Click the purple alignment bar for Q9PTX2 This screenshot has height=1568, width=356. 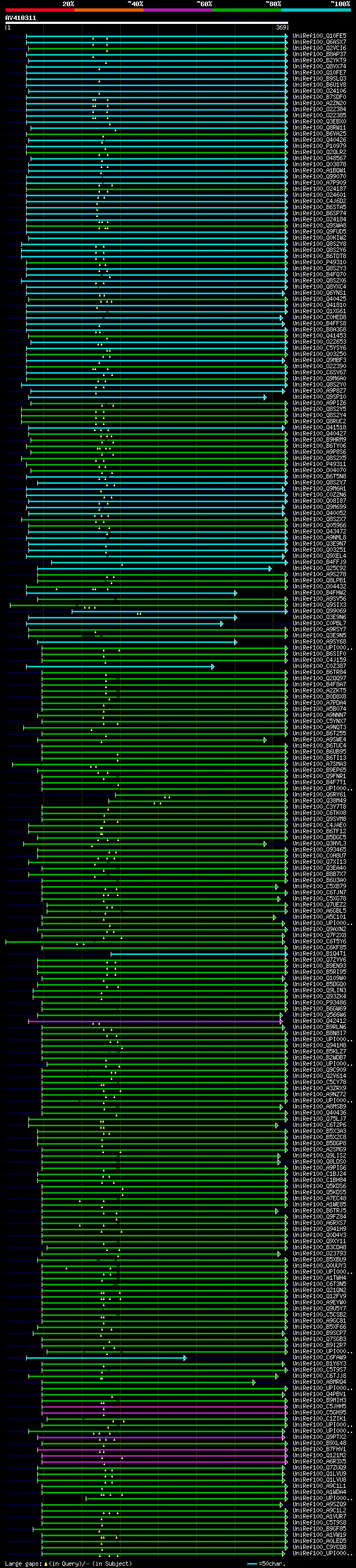(161, 1437)
